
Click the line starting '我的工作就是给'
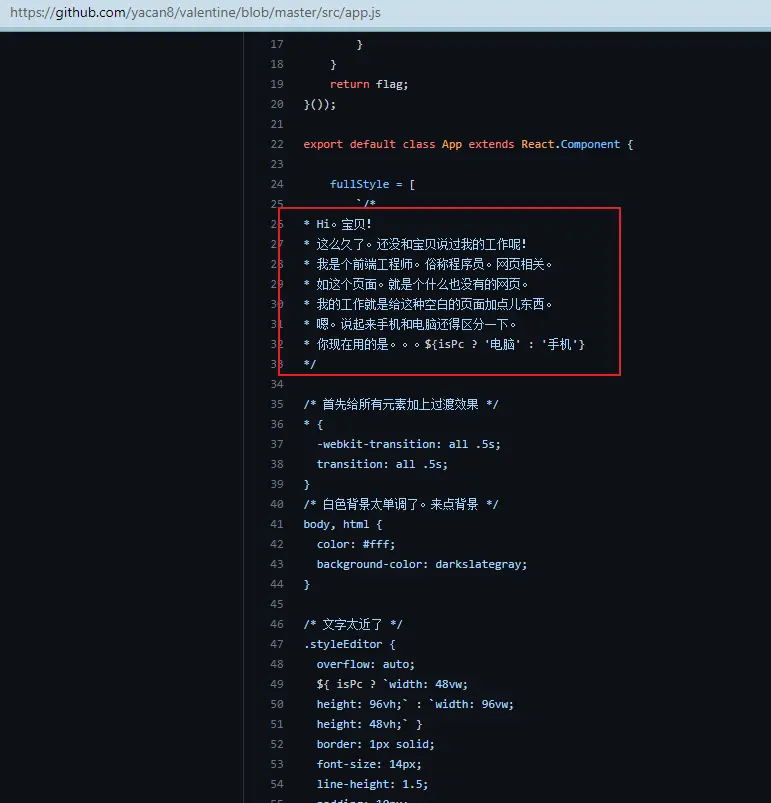click(x=428, y=304)
